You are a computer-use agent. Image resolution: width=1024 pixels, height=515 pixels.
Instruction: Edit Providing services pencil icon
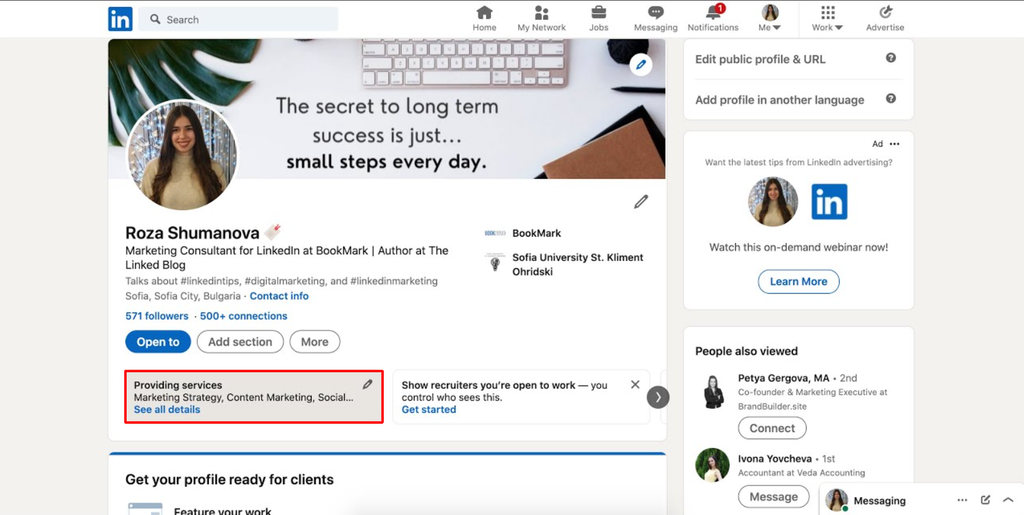pos(368,384)
